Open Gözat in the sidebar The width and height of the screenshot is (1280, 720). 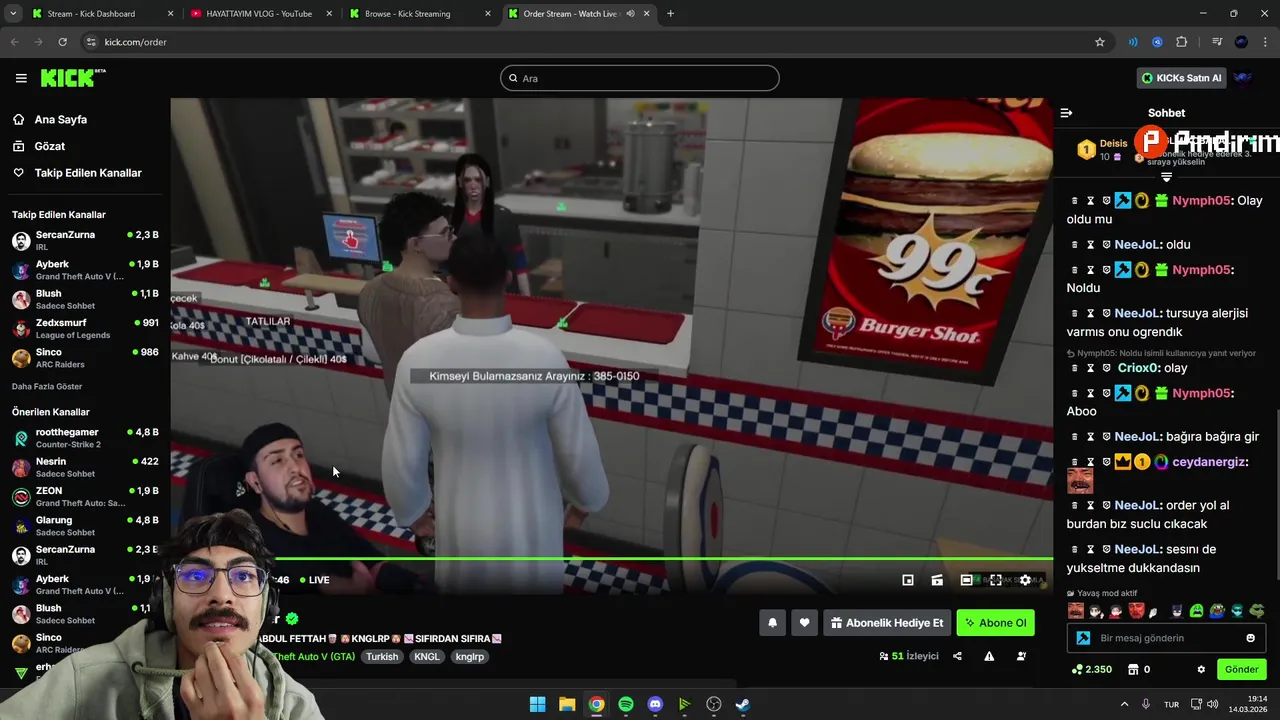(x=49, y=146)
